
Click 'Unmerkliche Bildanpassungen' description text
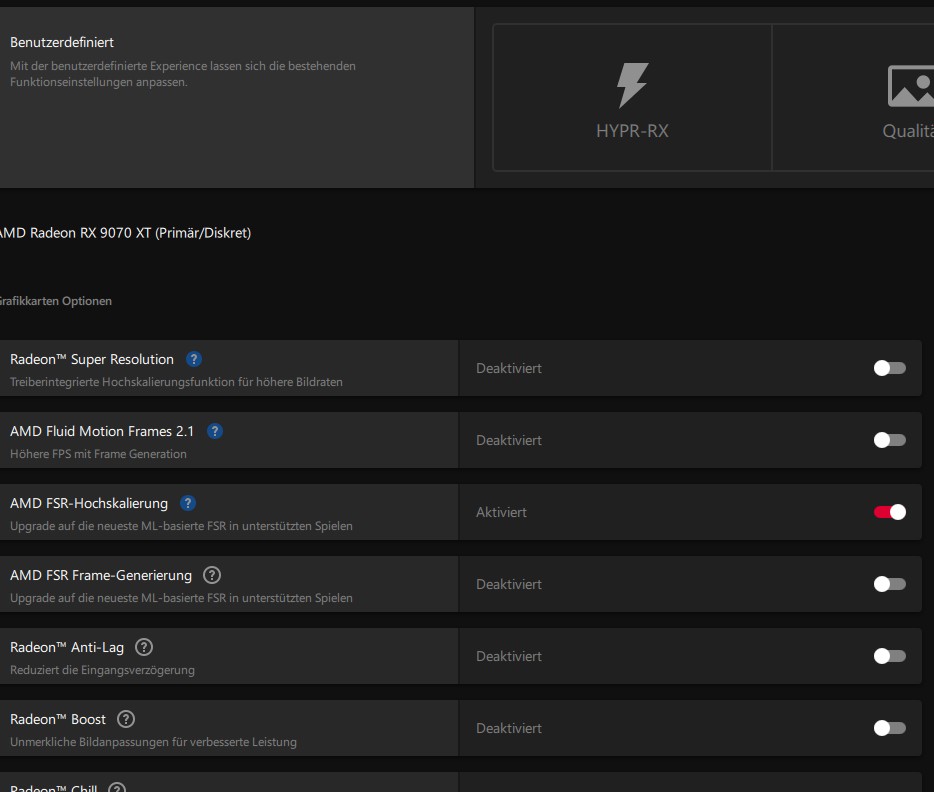point(153,743)
